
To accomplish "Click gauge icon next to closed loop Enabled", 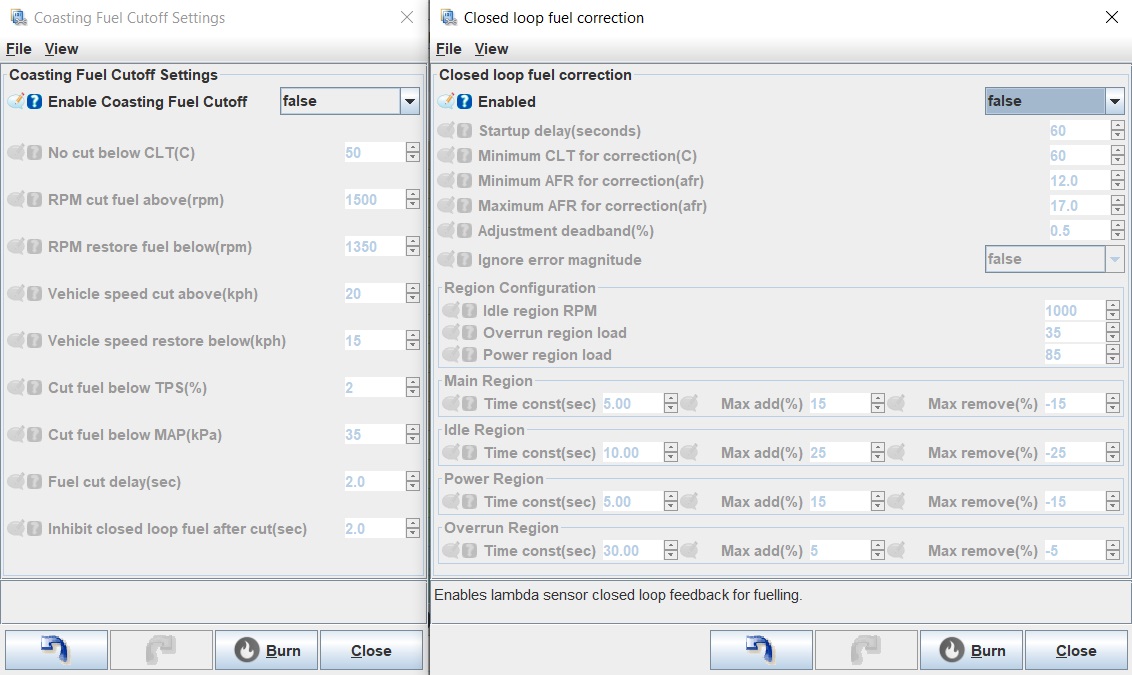I will point(446,102).
